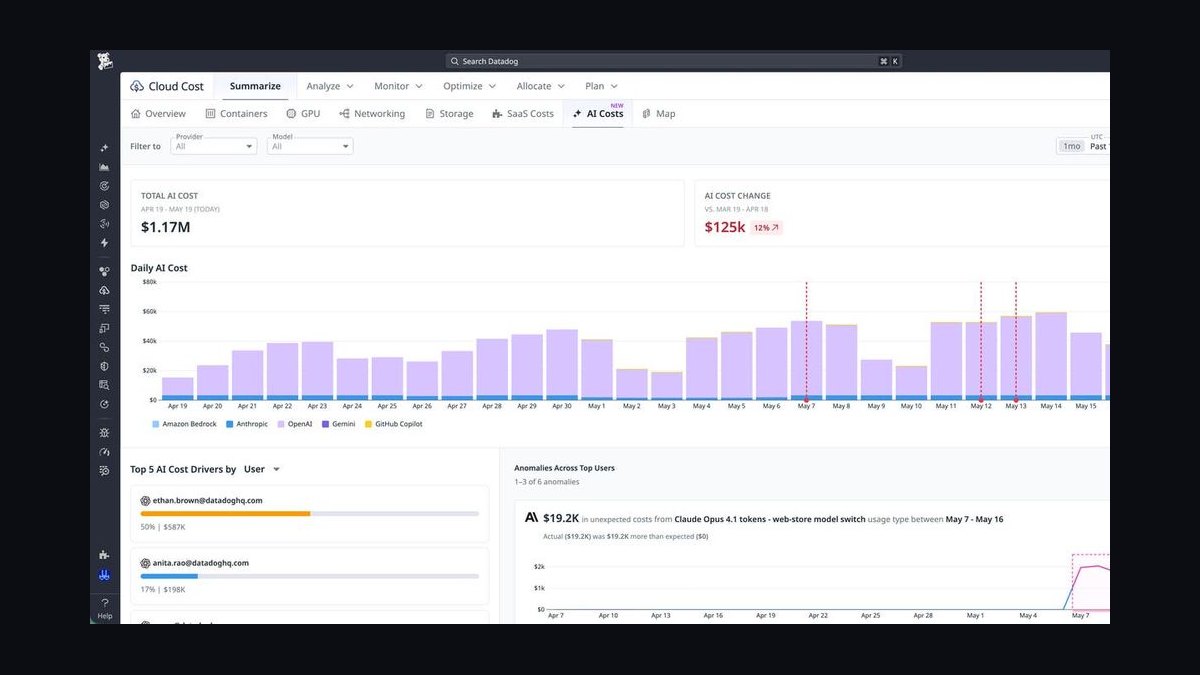
Task: Click the hexagon sidebar icon
Action: click(x=105, y=205)
